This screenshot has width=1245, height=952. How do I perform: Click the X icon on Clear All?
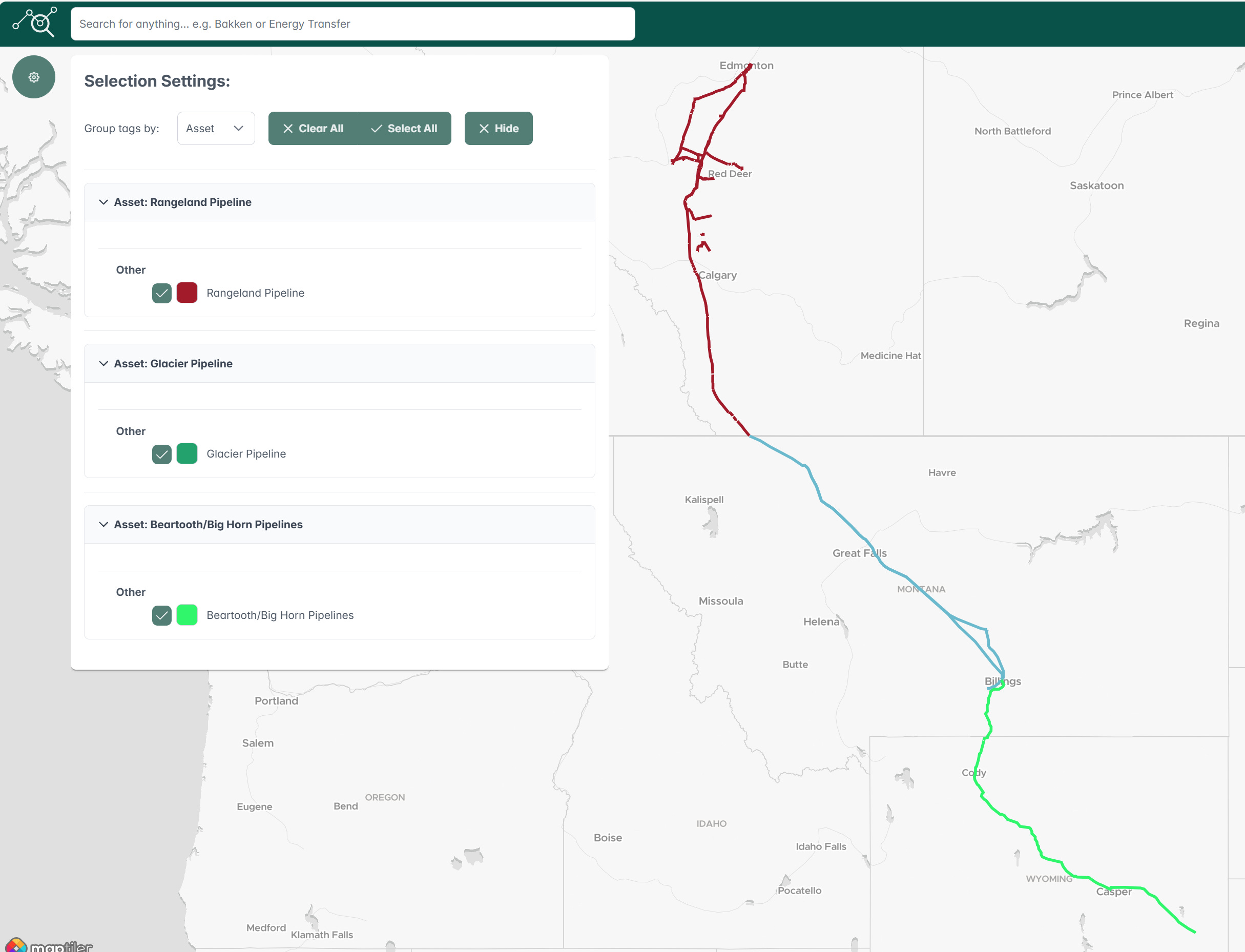click(x=288, y=129)
